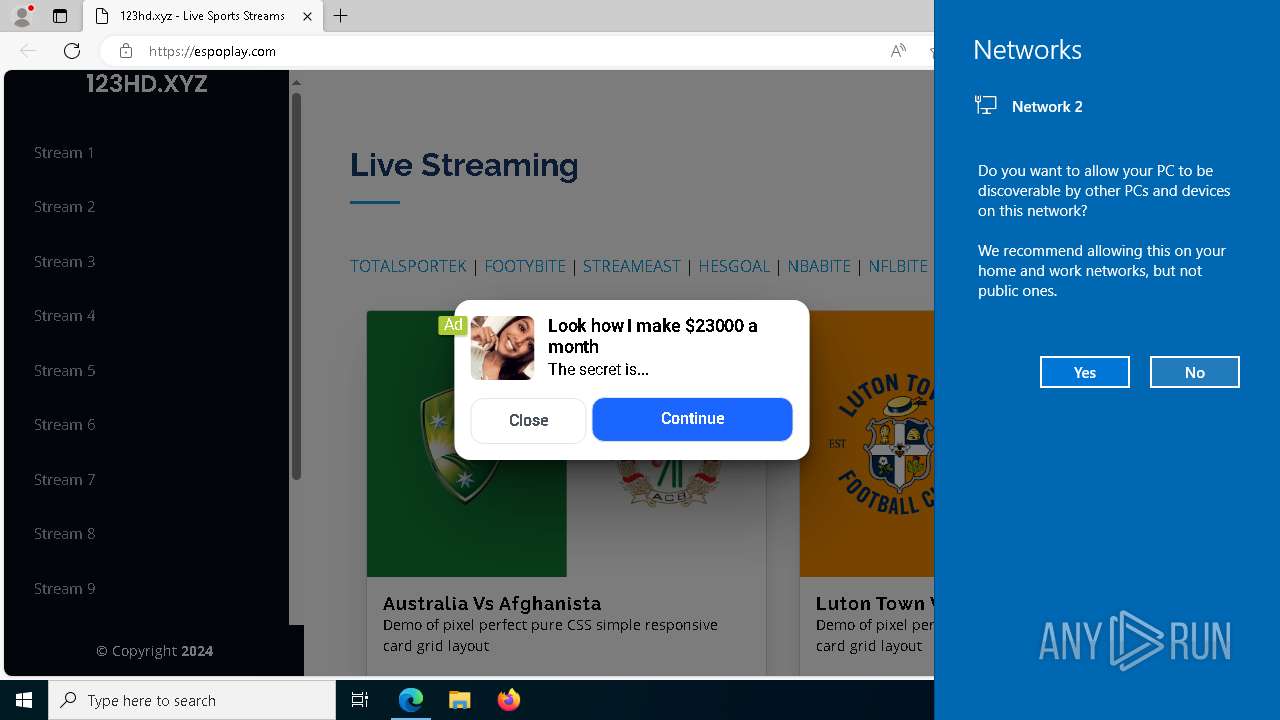Open Stream 5 in the sidebar

[64, 371]
